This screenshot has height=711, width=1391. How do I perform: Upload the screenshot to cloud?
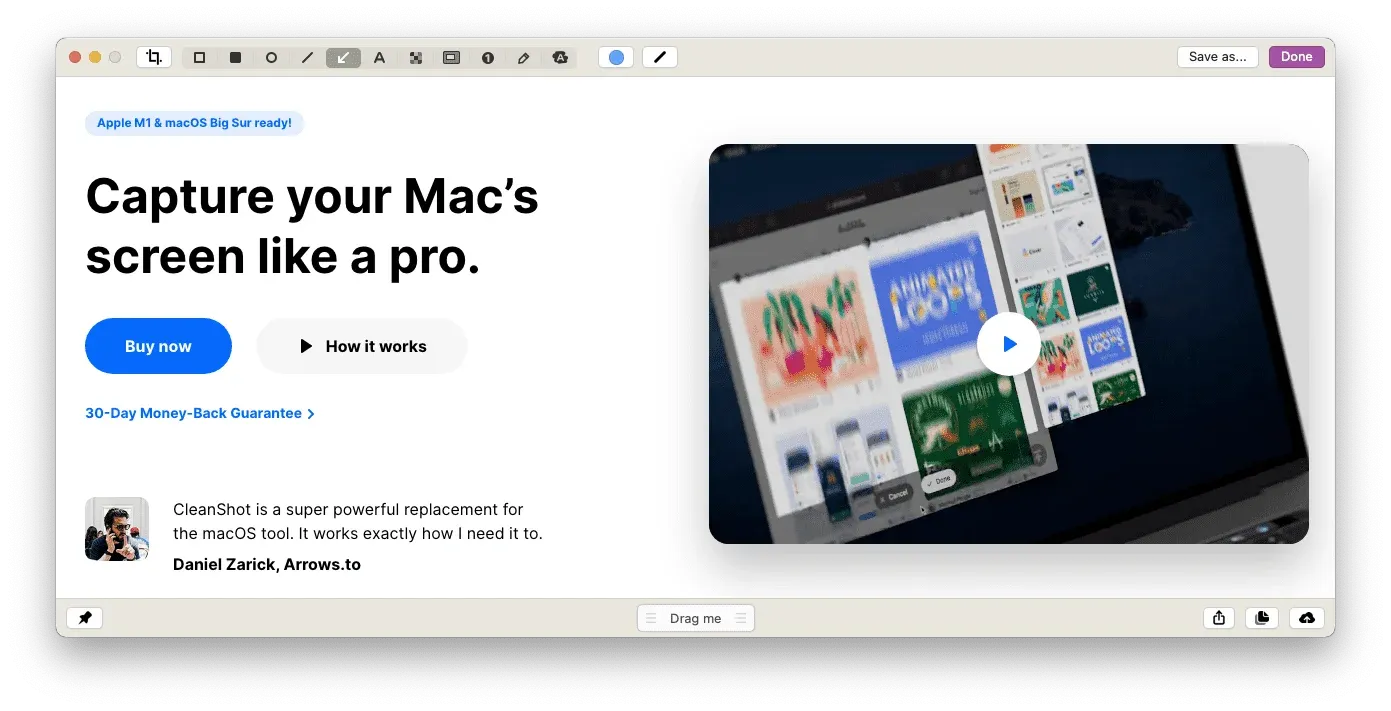(x=1306, y=618)
